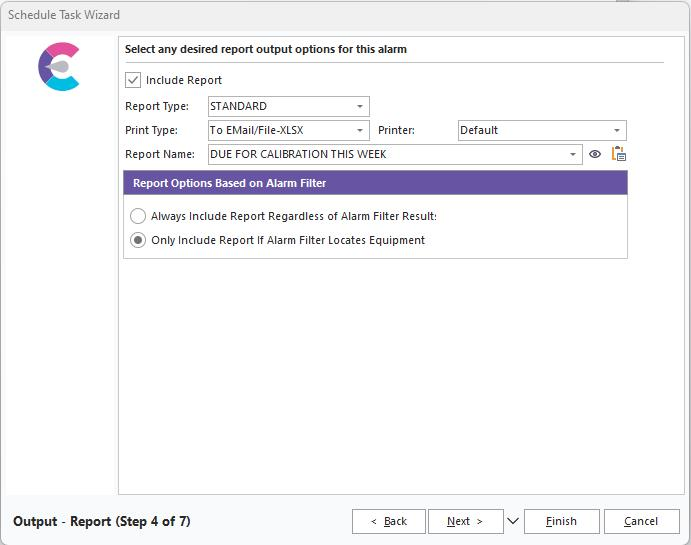691x545 pixels.
Task: Open the Printer dropdown arrow
Action: pos(617,130)
